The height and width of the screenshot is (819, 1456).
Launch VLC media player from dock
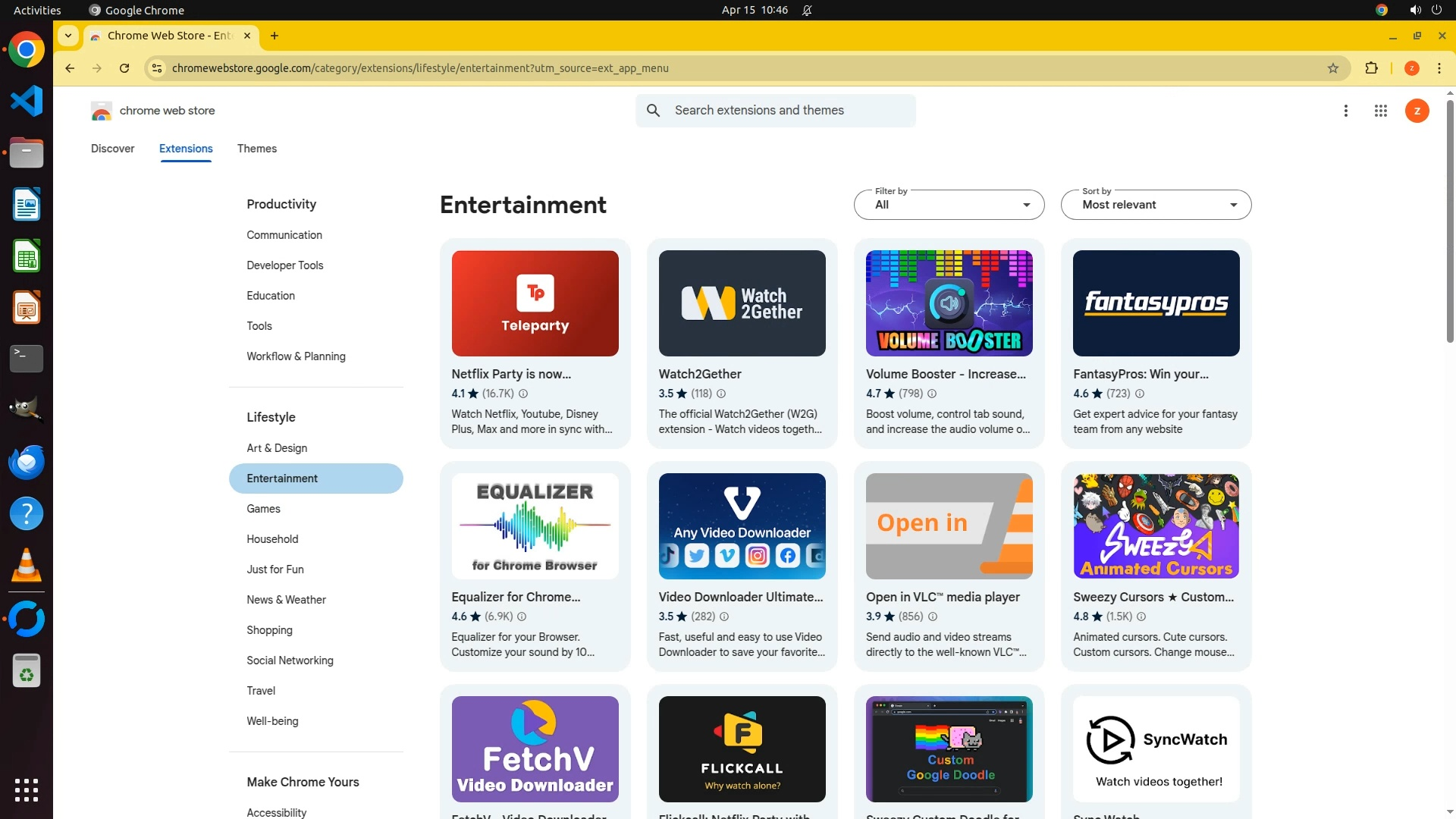(x=27, y=566)
